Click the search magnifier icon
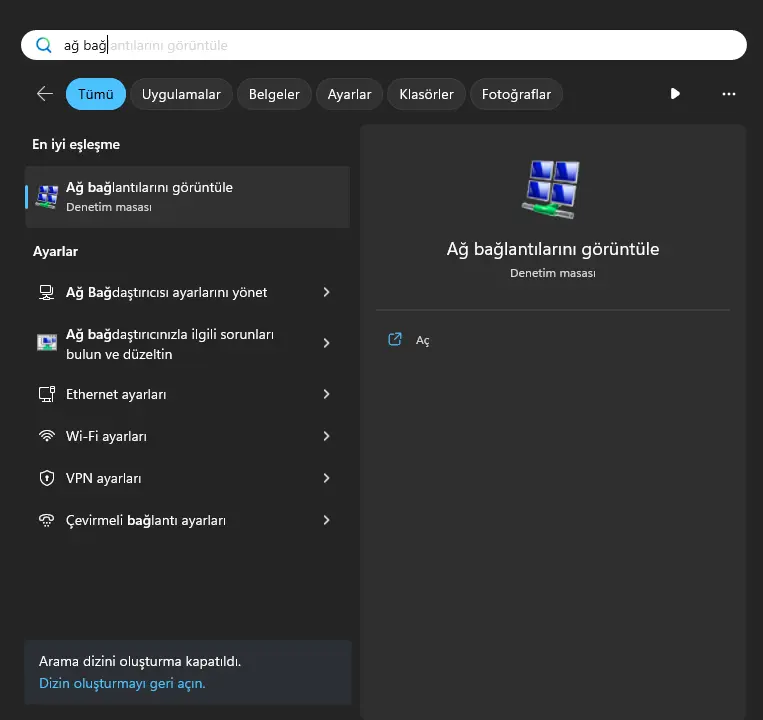This screenshot has width=763, height=720. click(43, 45)
